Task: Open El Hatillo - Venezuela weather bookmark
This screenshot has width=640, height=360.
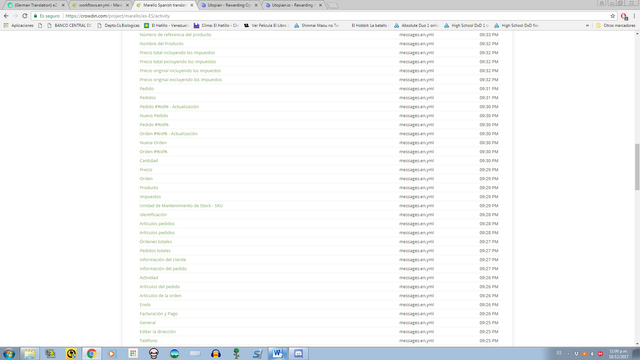Action: (x=166, y=25)
